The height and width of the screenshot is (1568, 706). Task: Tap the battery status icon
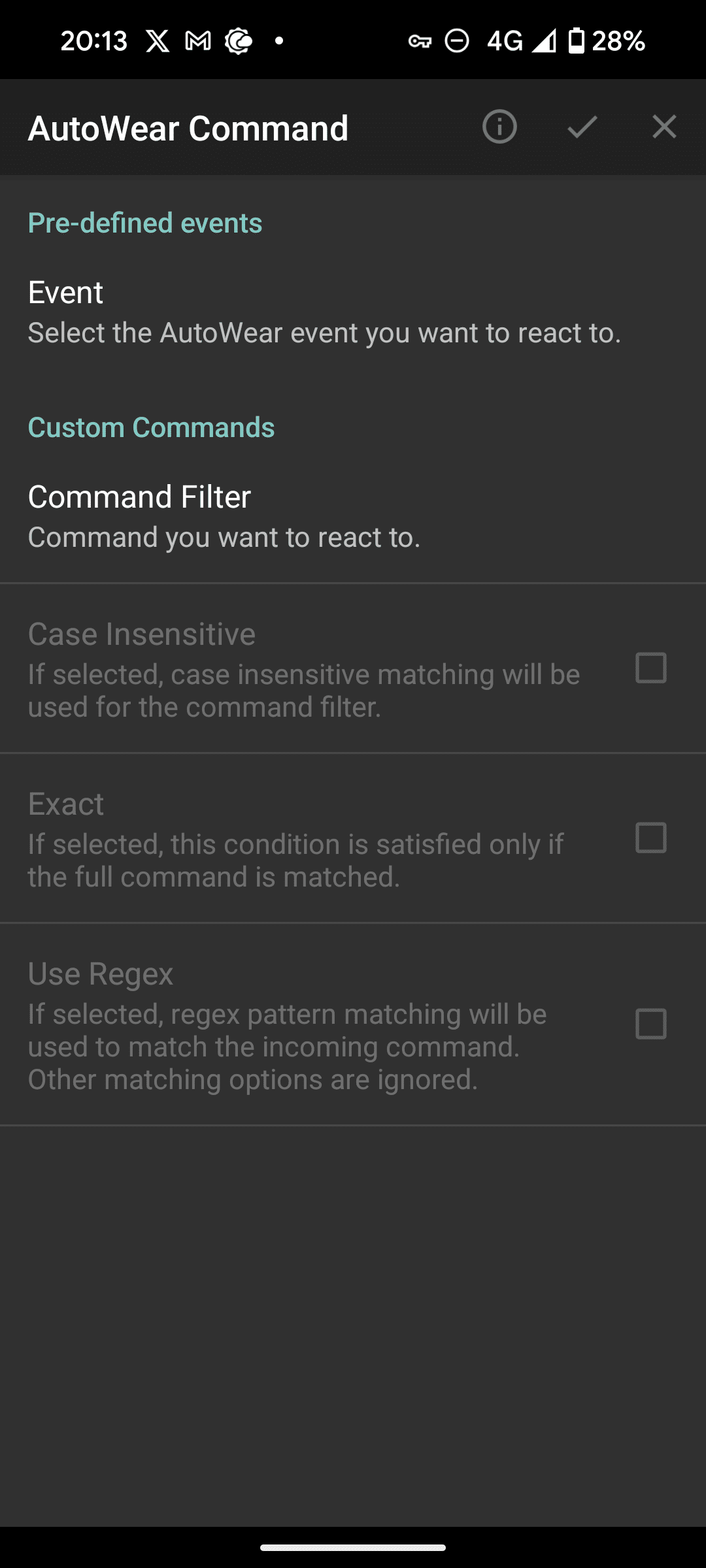576,41
